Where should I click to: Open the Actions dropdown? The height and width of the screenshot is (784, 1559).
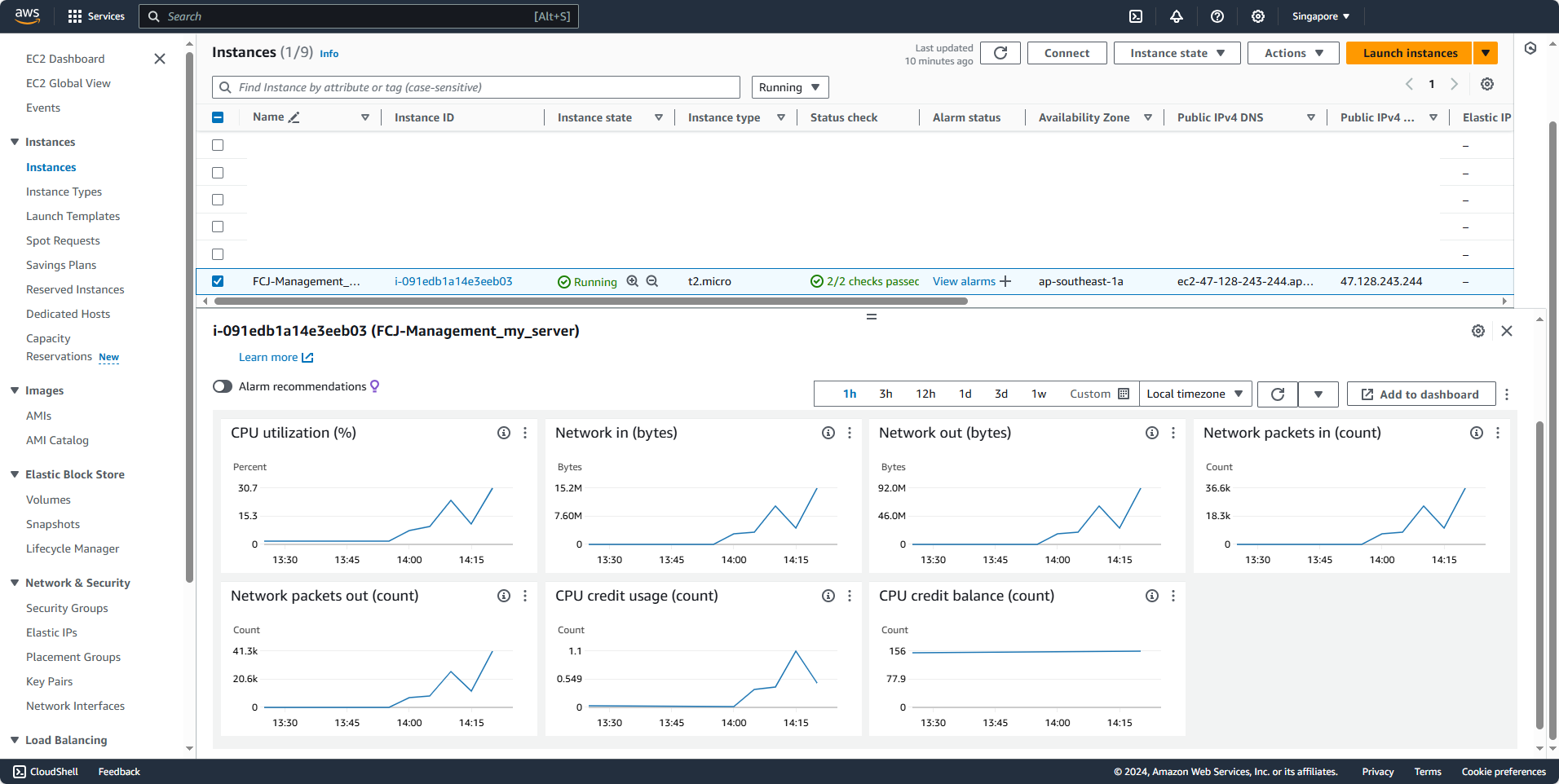coord(1293,53)
